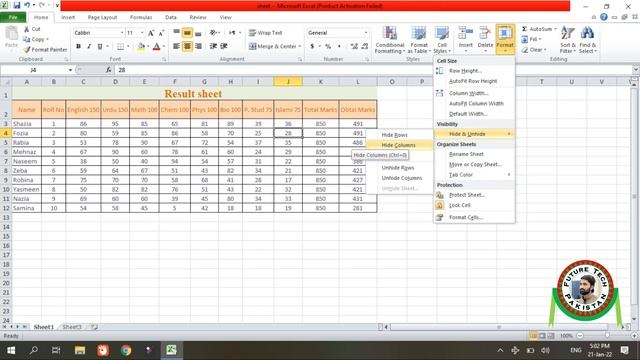The height and width of the screenshot is (360, 640).
Task: Align text to the left
Action: pos(176,46)
